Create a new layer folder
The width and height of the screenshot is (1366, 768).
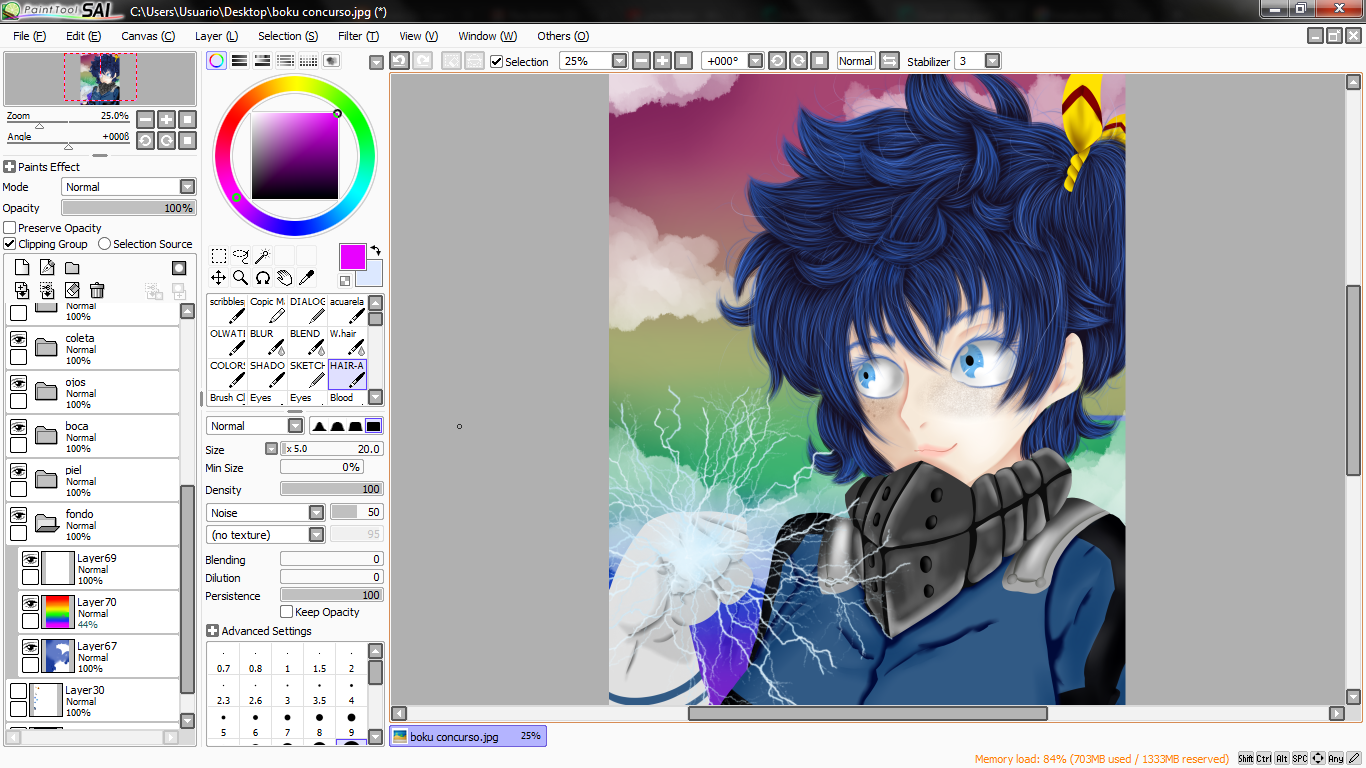click(72, 268)
